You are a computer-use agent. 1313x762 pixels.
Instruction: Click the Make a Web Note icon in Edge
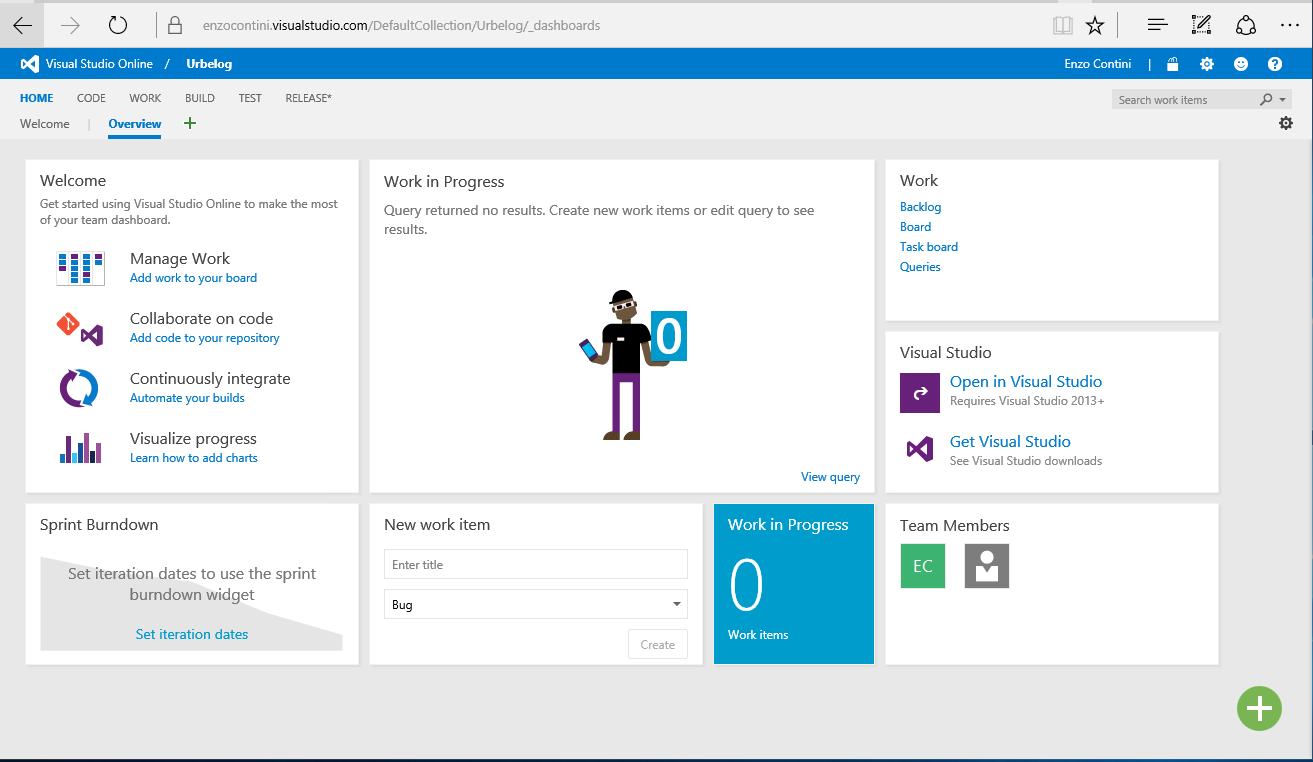[1200, 24]
